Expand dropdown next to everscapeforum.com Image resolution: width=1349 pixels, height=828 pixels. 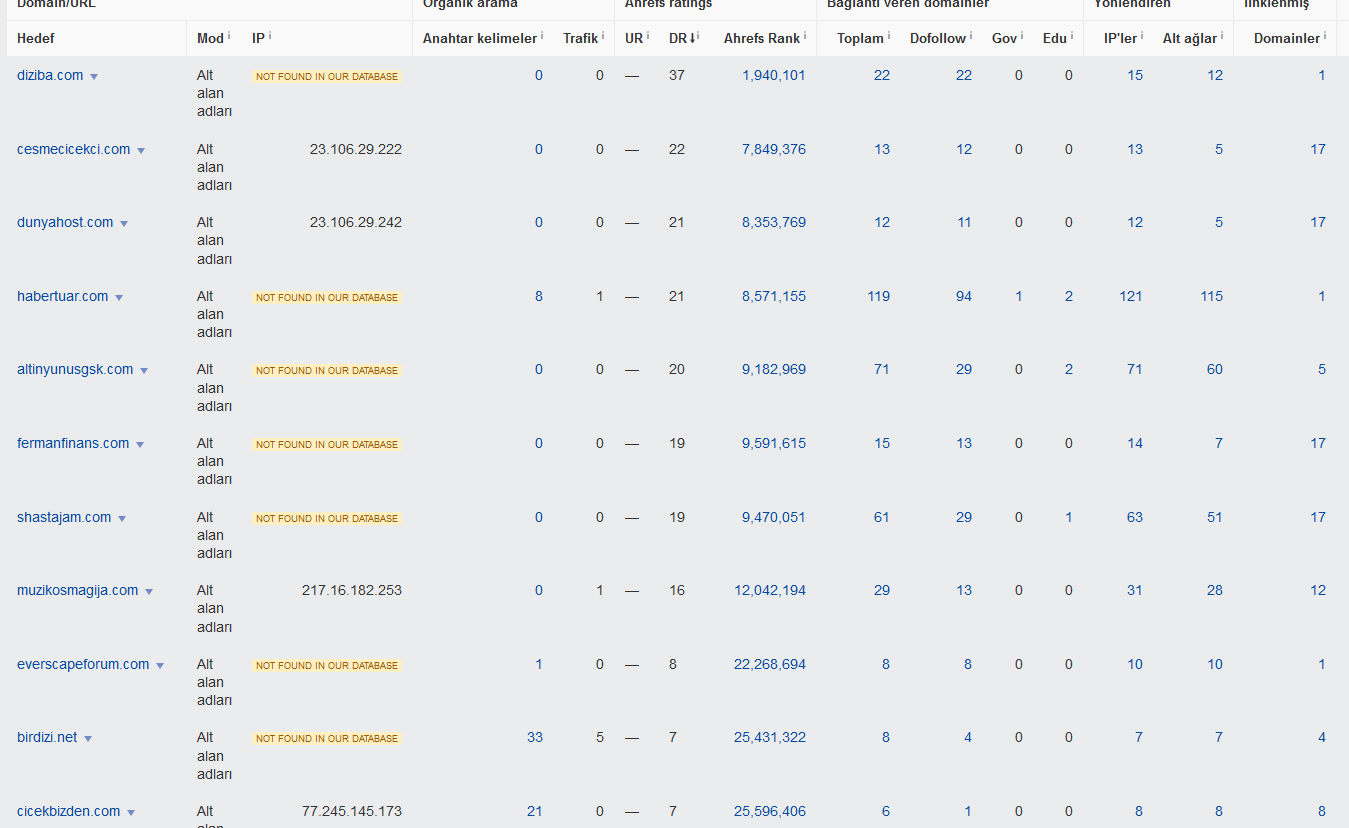pyautogui.click(x=160, y=666)
